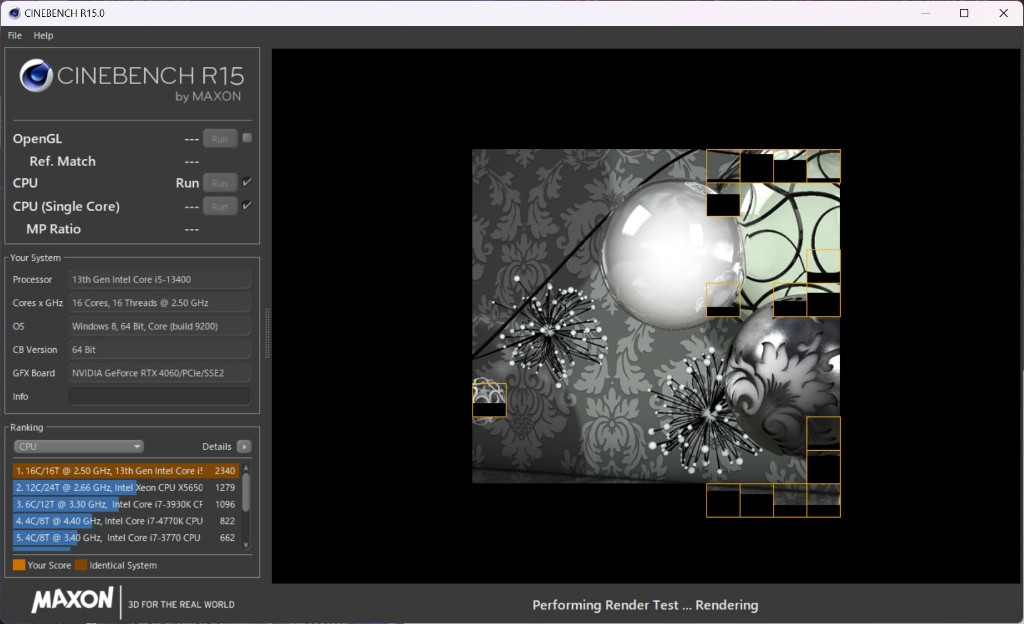Click the Cinebench sphere logo icon

pyautogui.click(x=36, y=77)
